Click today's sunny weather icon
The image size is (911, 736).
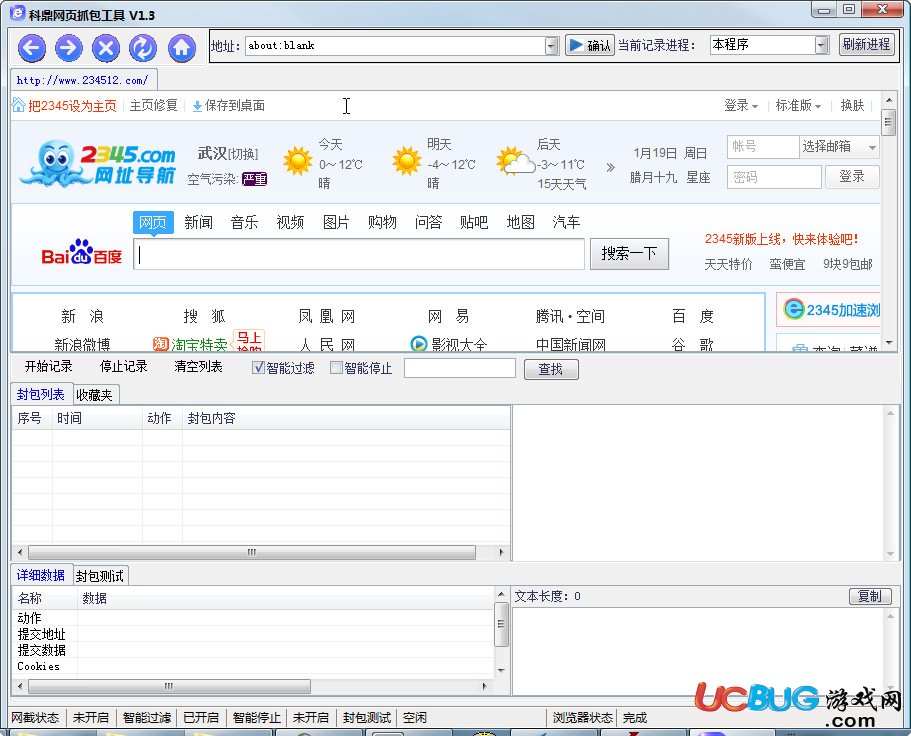point(297,161)
